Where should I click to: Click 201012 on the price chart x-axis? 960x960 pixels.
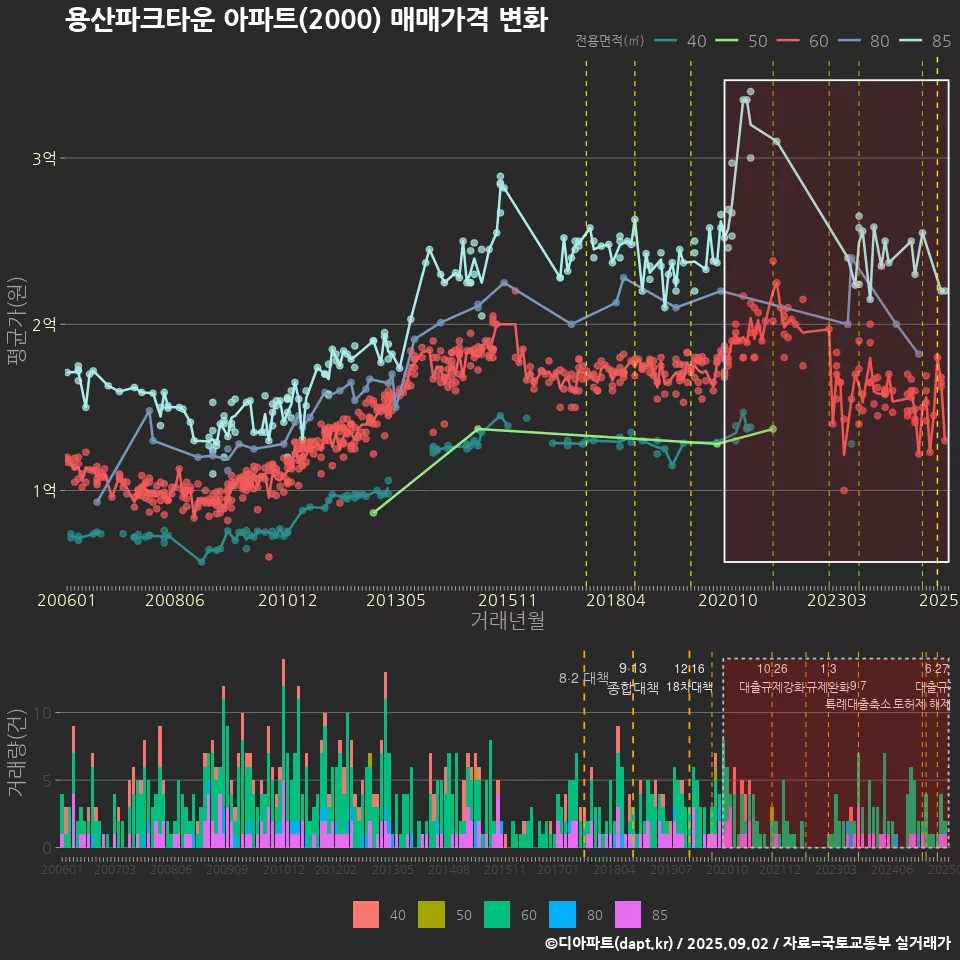(287, 600)
